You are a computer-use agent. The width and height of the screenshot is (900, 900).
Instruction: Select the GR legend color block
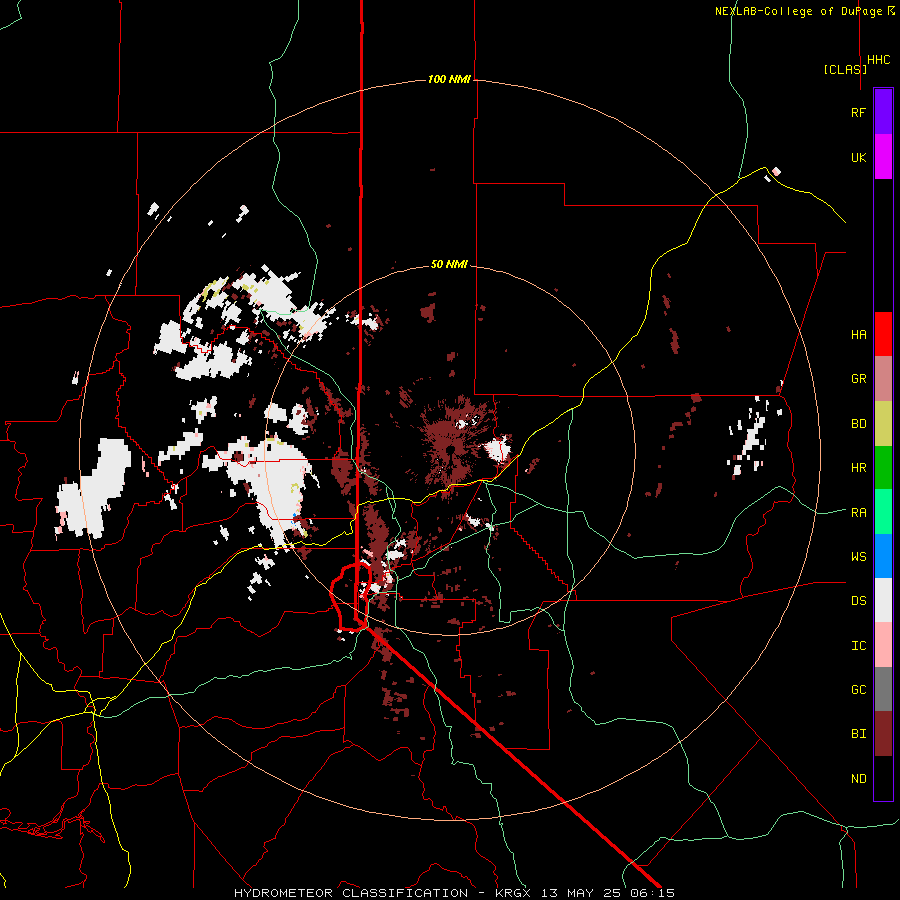coord(883,379)
